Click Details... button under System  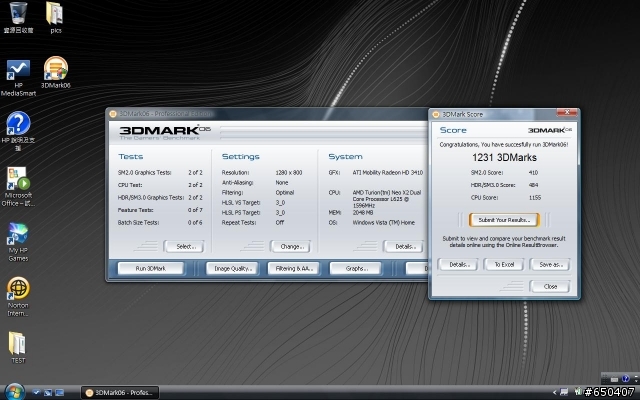[x=403, y=247]
